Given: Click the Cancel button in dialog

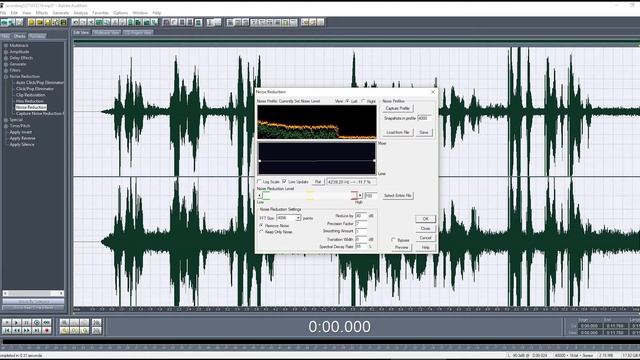Looking at the screenshot, I should 425,238.
